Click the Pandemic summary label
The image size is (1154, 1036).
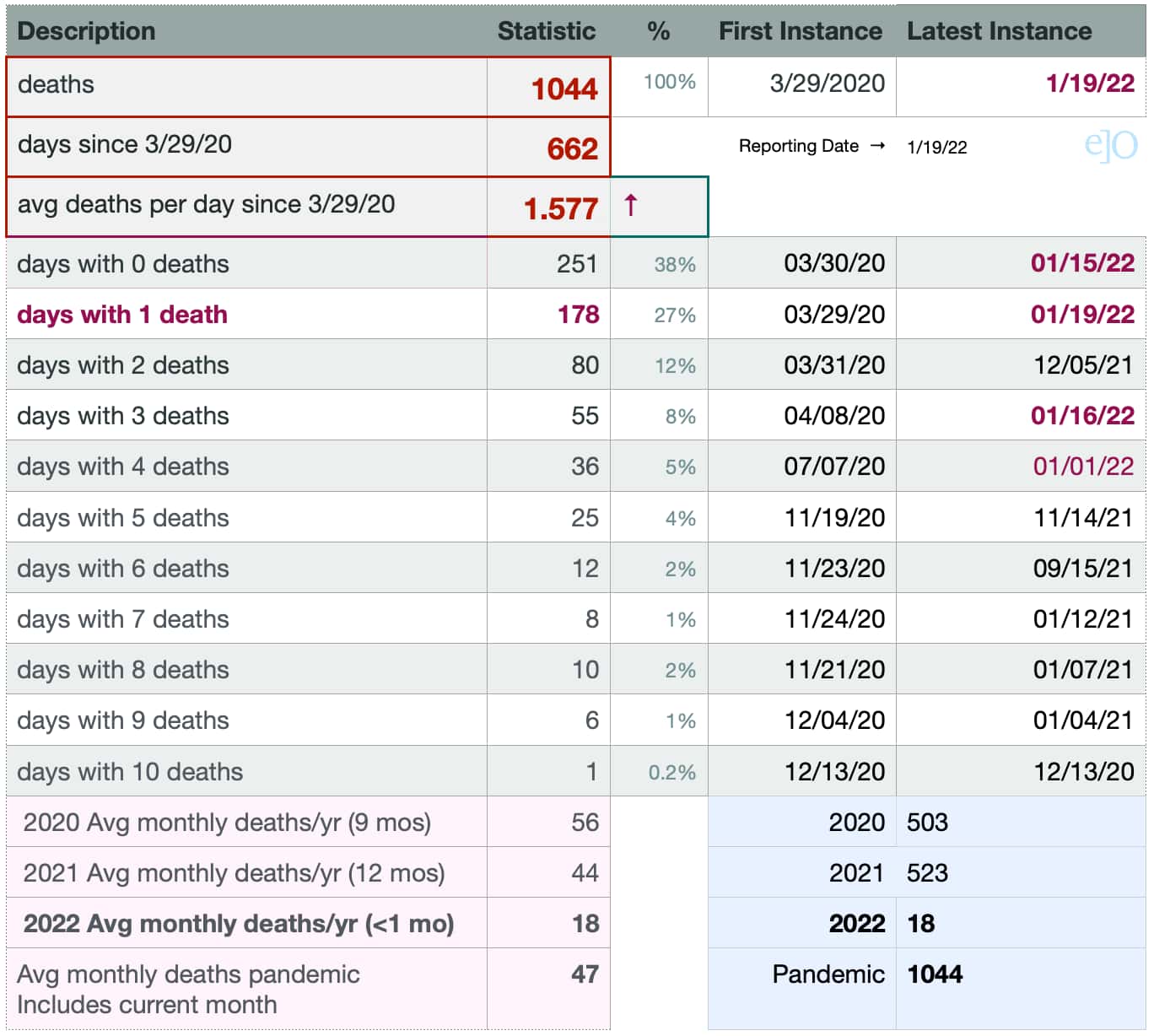pyautogui.click(x=828, y=974)
